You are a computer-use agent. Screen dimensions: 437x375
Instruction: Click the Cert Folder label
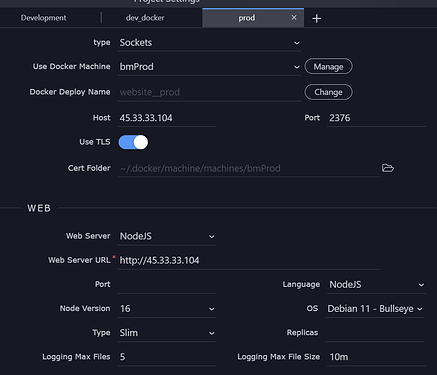coord(89,168)
